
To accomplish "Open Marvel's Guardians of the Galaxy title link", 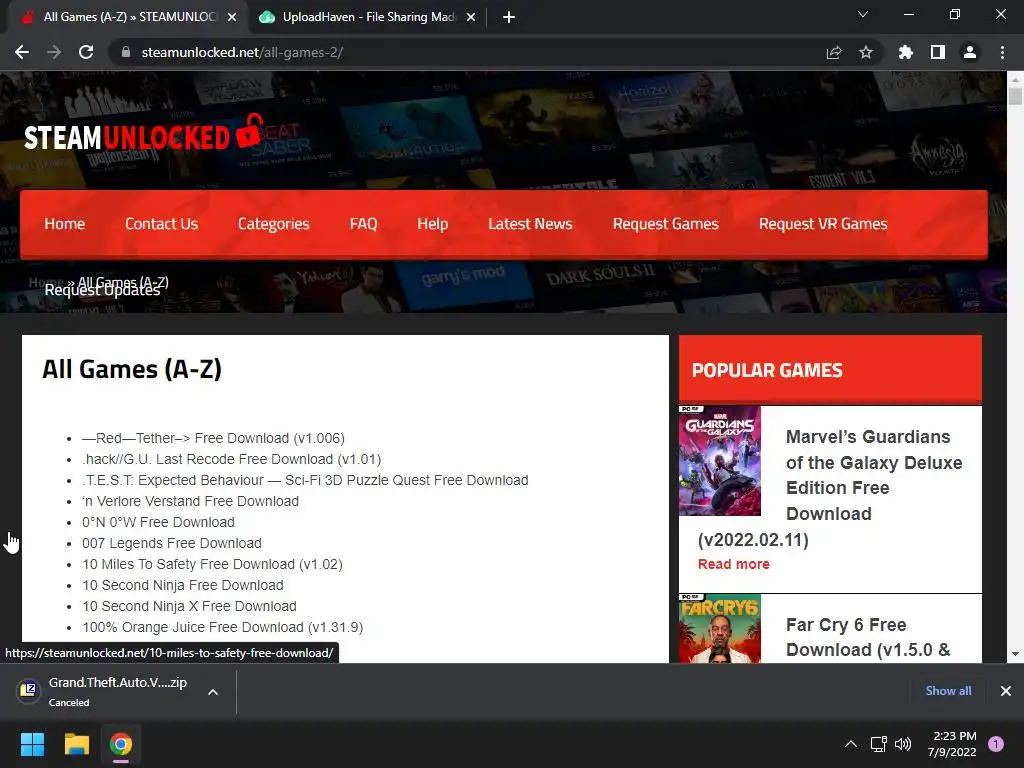I will [874, 475].
